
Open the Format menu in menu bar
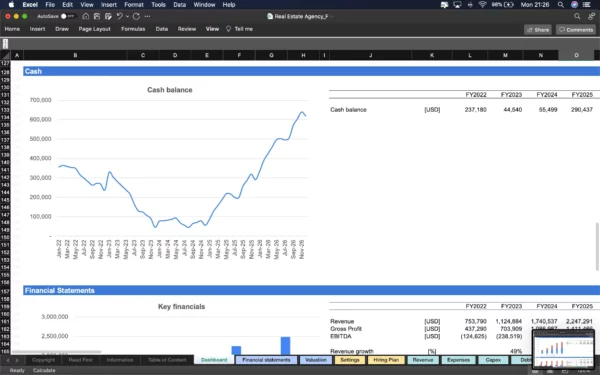pyautogui.click(x=134, y=5)
